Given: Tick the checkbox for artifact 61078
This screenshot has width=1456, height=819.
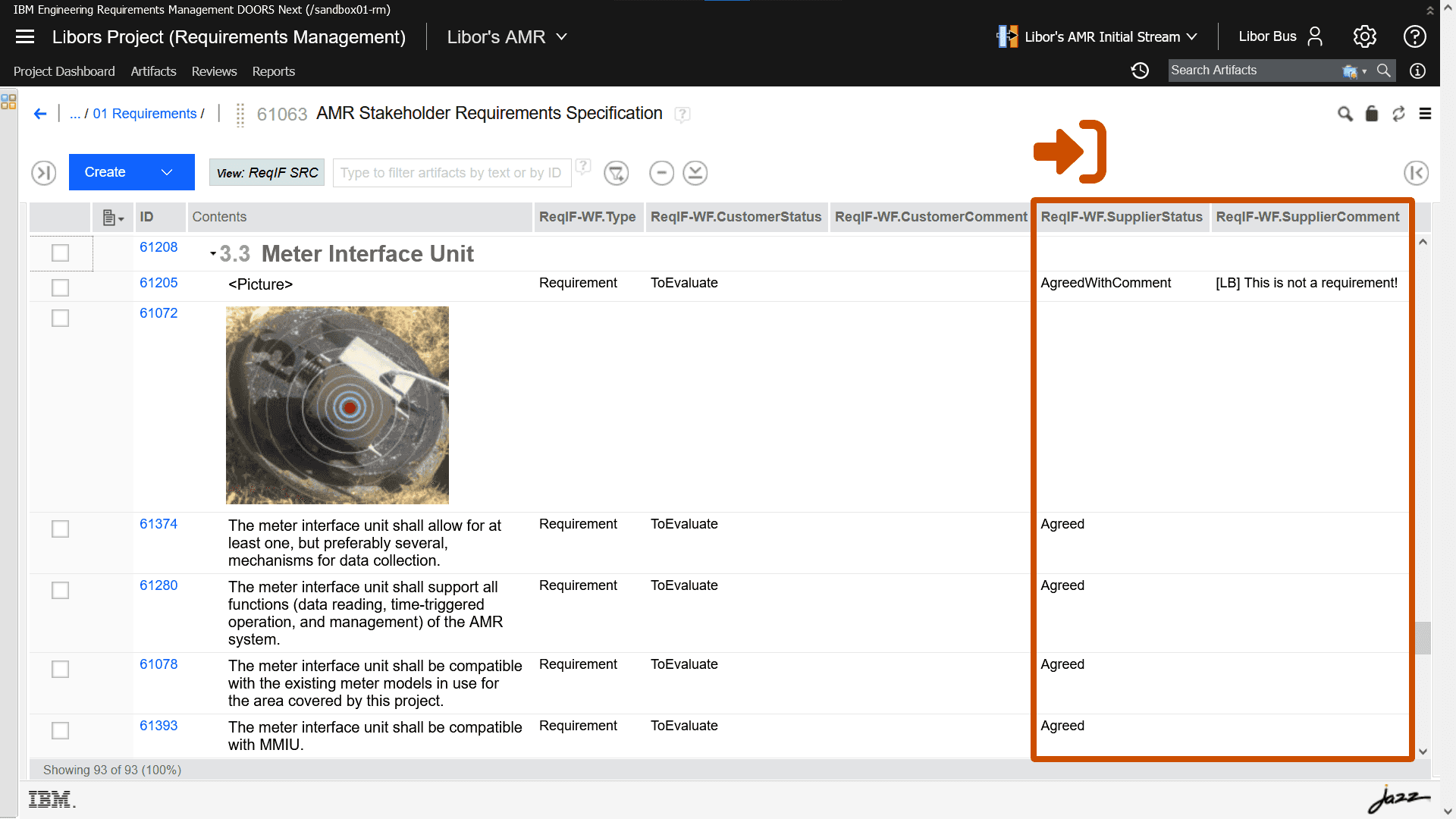Looking at the screenshot, I should tap(60, 669).
